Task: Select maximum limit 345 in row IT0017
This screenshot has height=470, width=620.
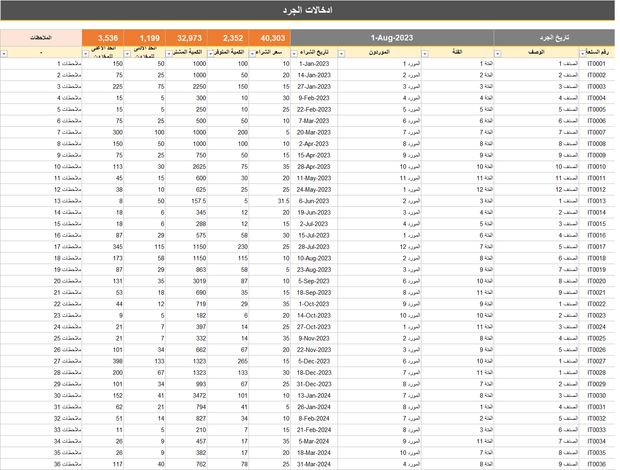Action: click(103, 247)
